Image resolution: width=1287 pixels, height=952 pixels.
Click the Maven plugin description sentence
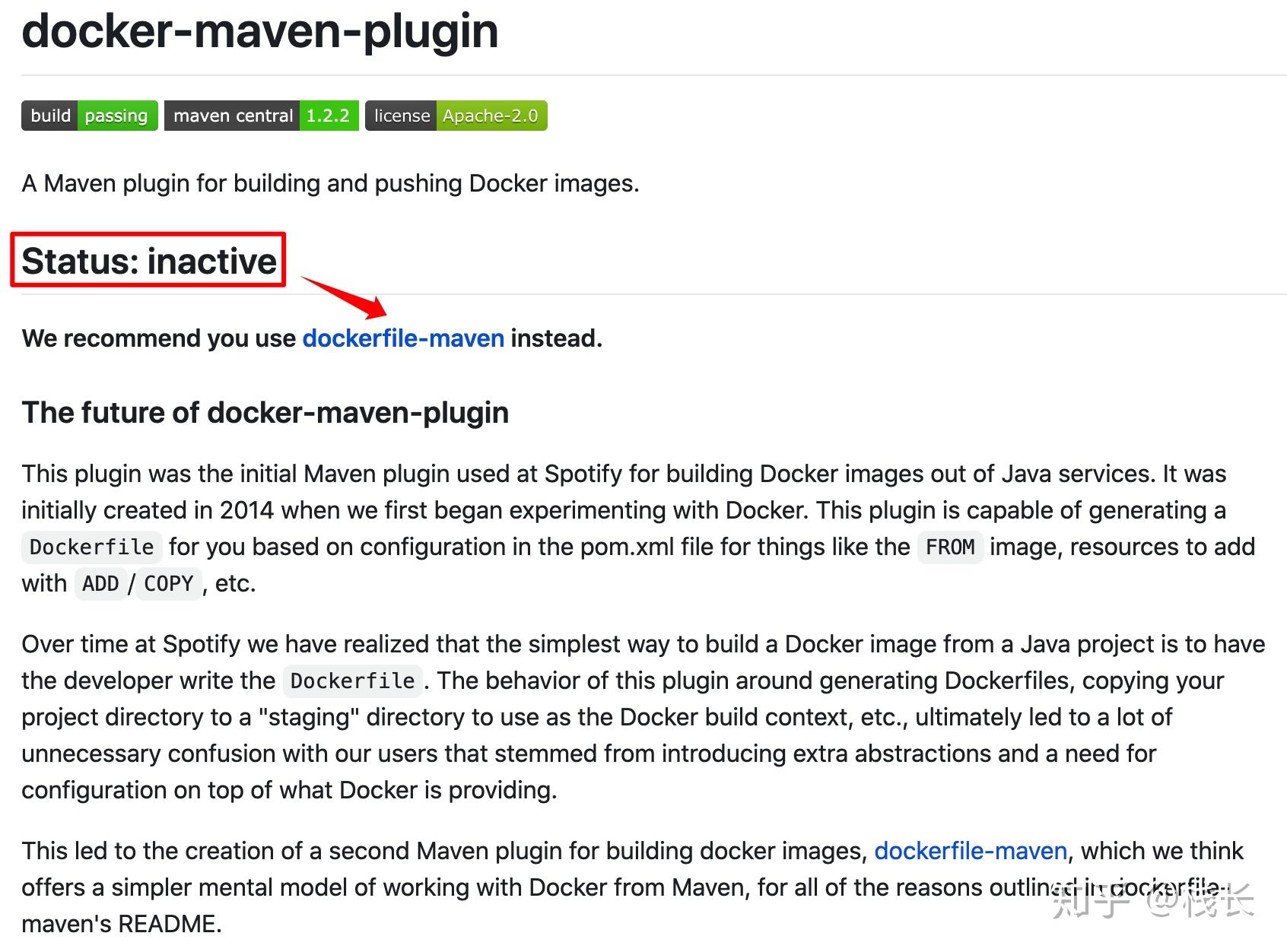pyautogui.click(x=330, y=183)
